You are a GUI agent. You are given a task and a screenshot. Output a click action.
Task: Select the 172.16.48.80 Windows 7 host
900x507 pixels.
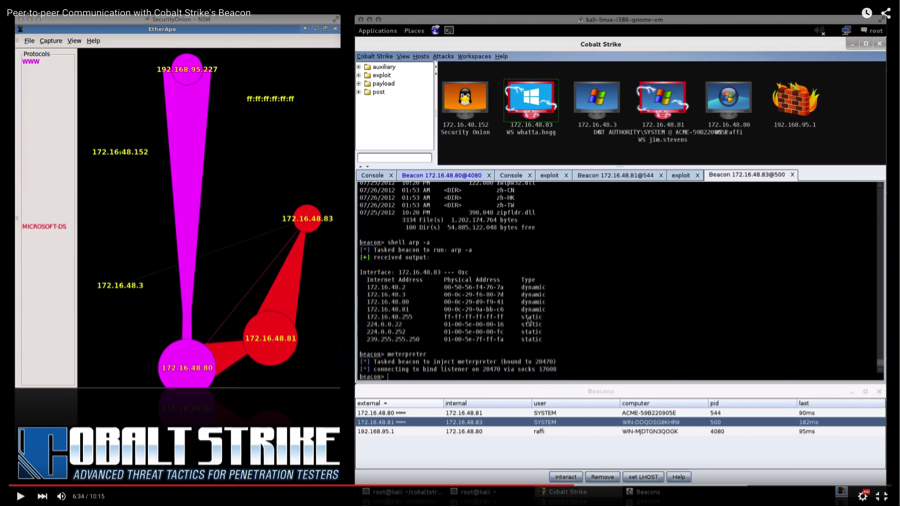point(727,100)
